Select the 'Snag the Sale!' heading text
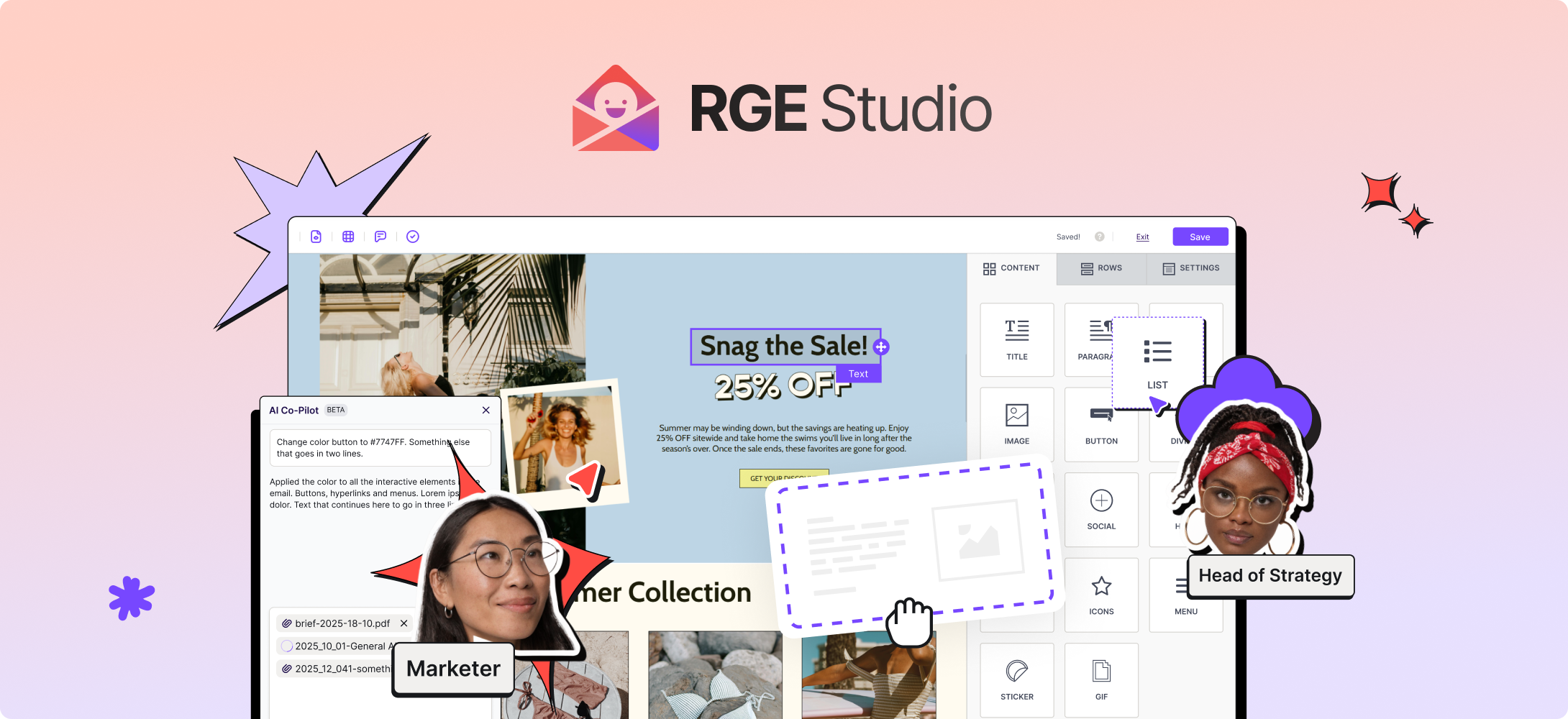 [784, 346]
